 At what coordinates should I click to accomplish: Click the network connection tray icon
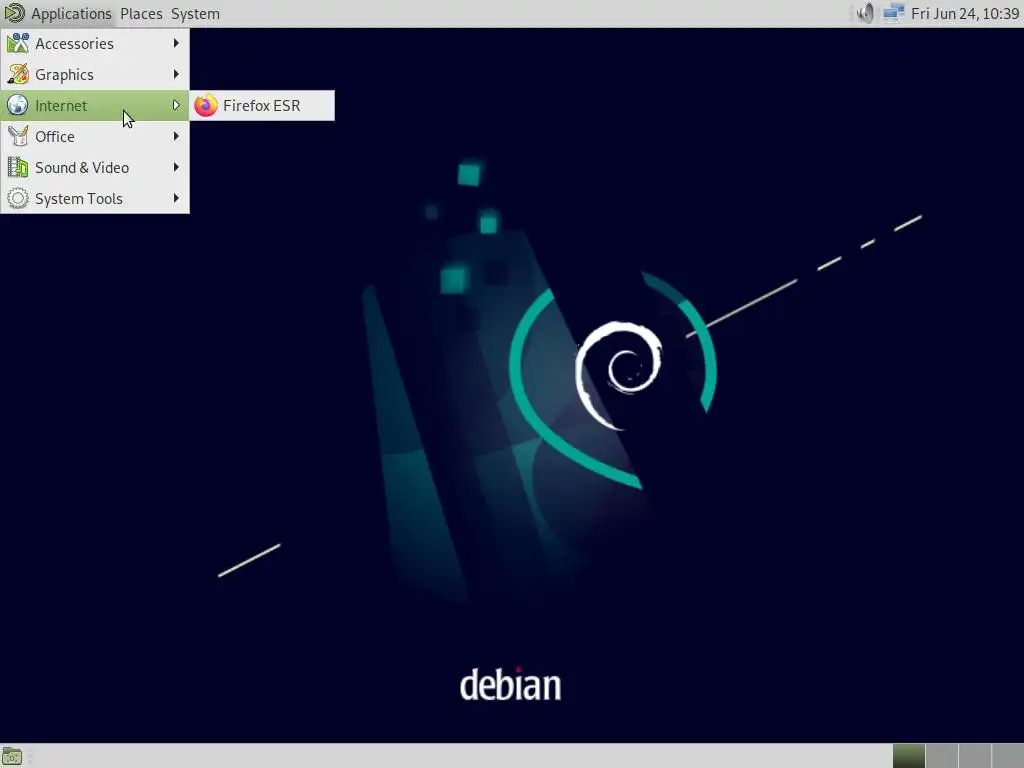coord(893,13)
